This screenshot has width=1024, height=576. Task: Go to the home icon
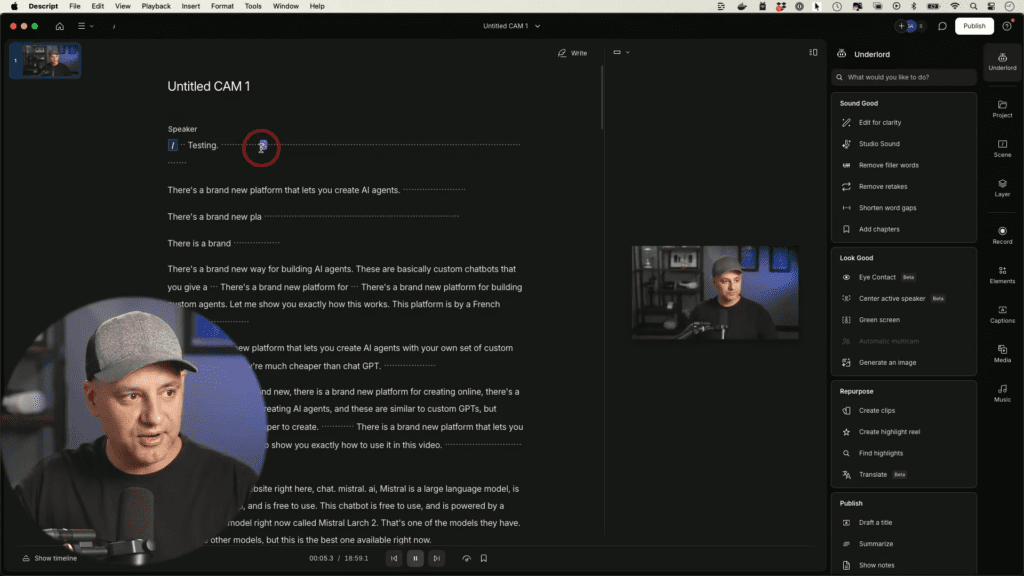(x=60, y=26)
